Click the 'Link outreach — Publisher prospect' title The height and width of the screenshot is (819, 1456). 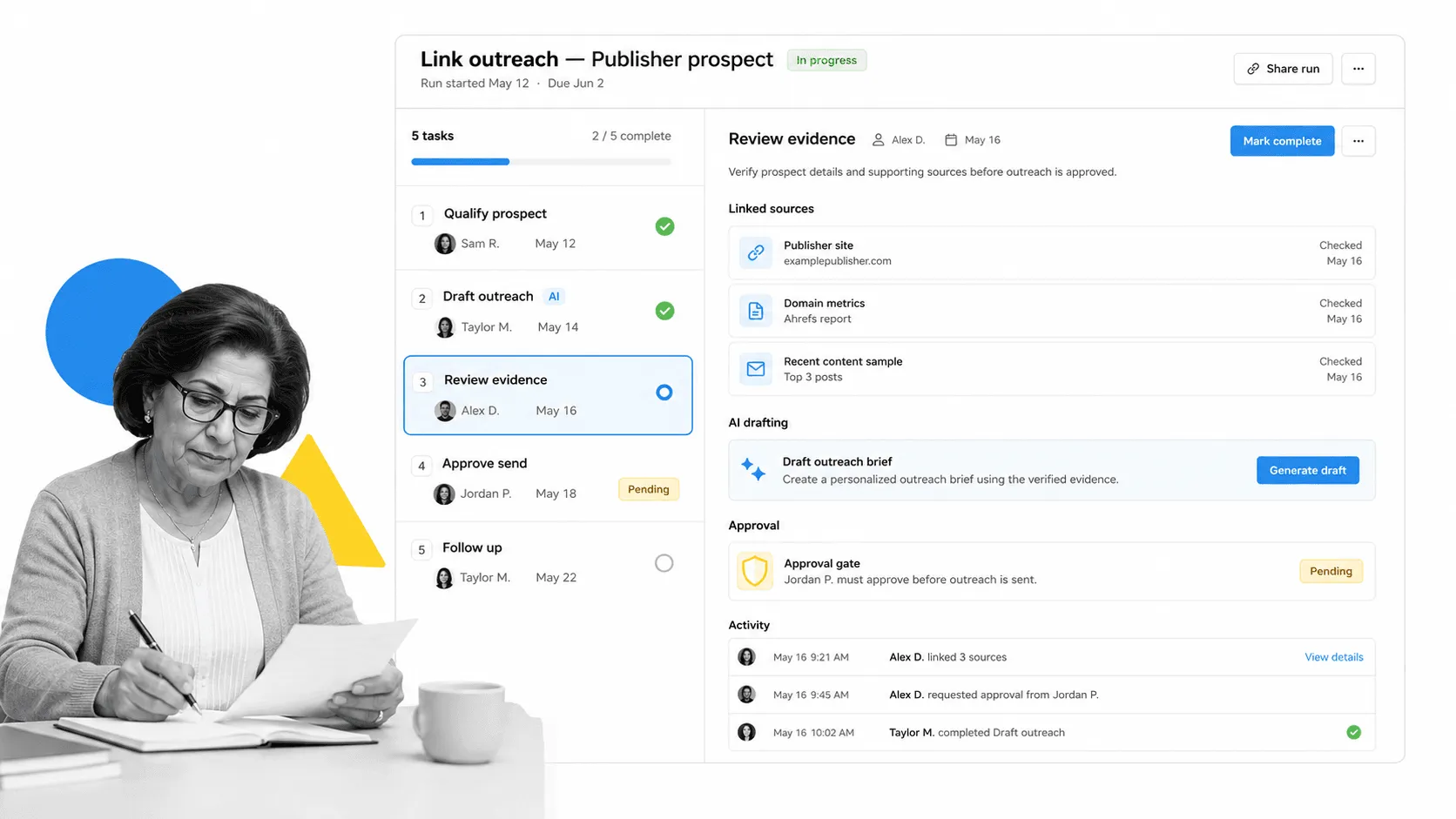tap(597, 59)
